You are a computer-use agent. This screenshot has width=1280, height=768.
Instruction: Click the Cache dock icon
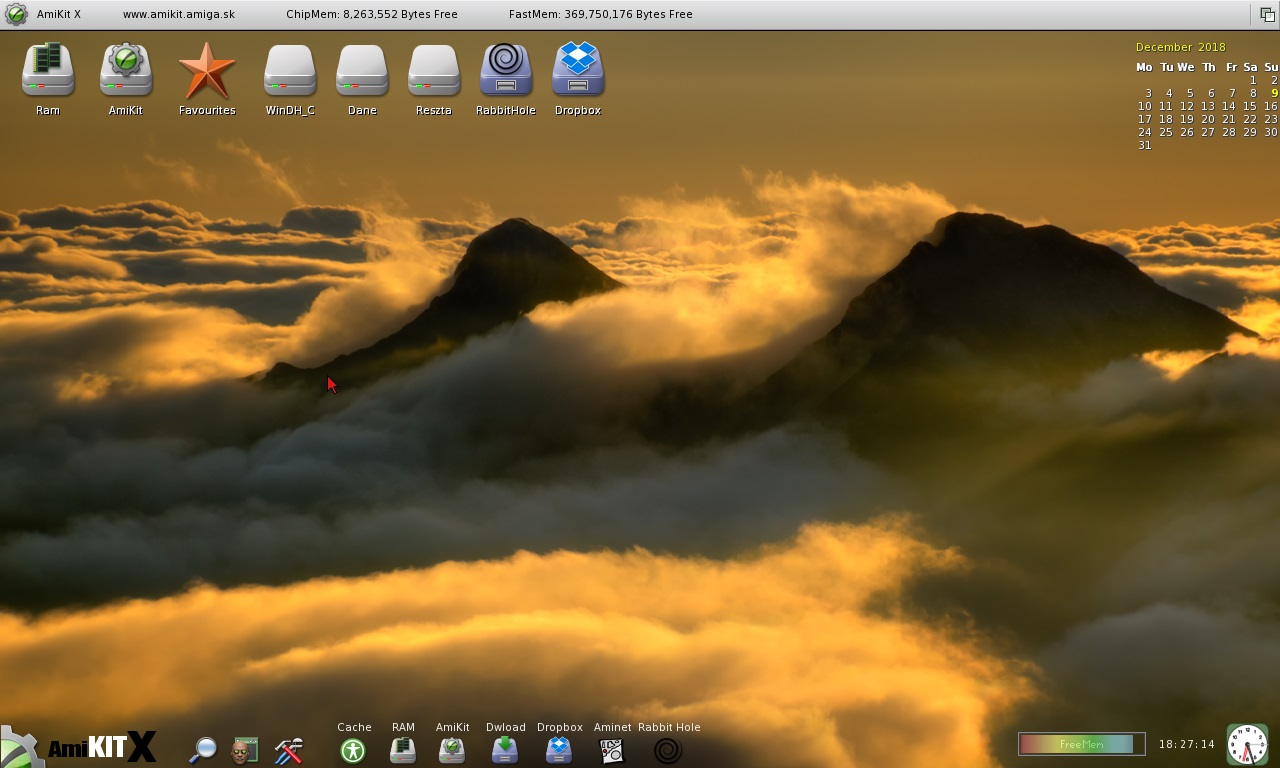(353, 750)
